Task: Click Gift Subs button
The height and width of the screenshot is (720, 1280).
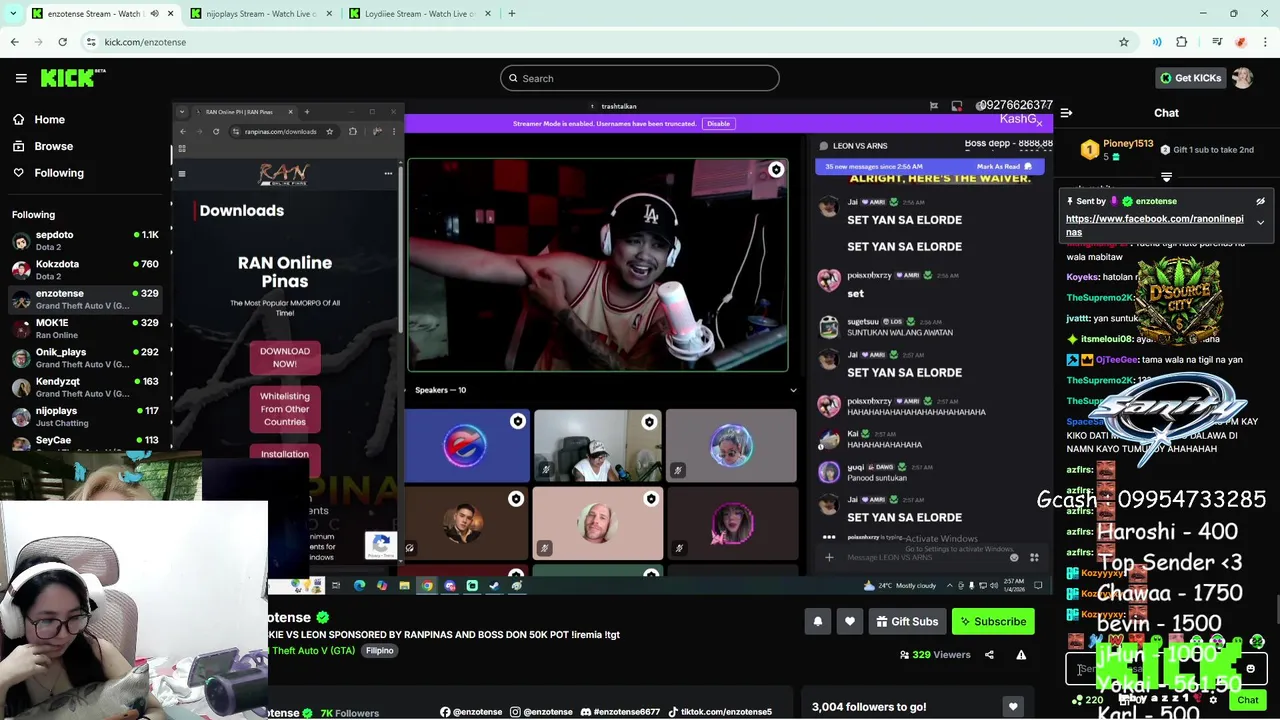Action: click(x=907, y=621)
